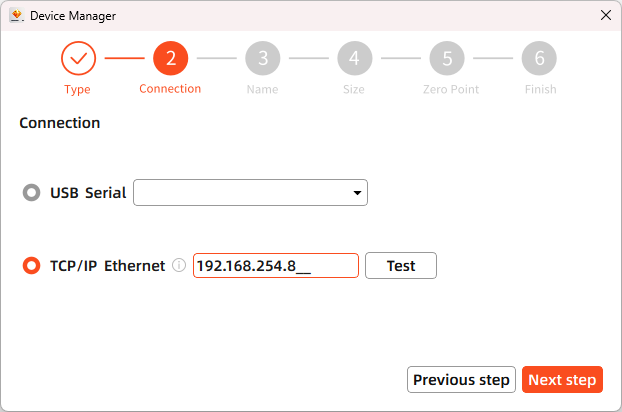Click the step 3 Name circle
This screenshot has width=622, height=412.
[262, 59]
